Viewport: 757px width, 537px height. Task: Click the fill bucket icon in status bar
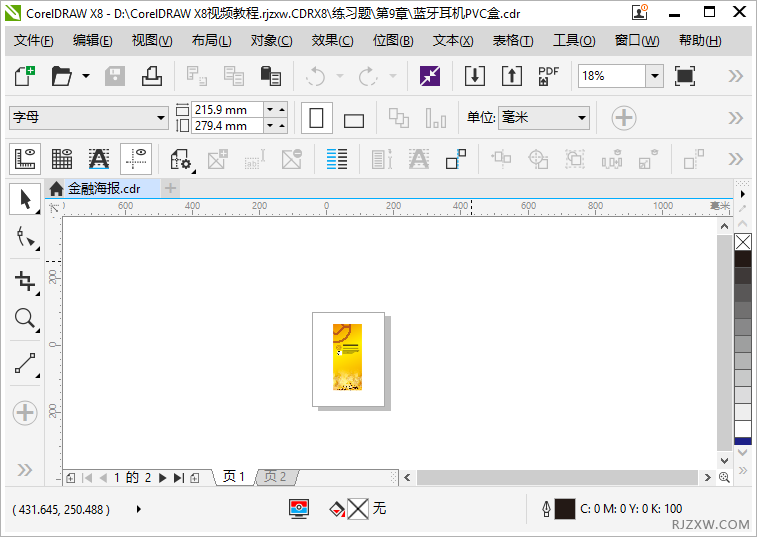tap(337, 509)
